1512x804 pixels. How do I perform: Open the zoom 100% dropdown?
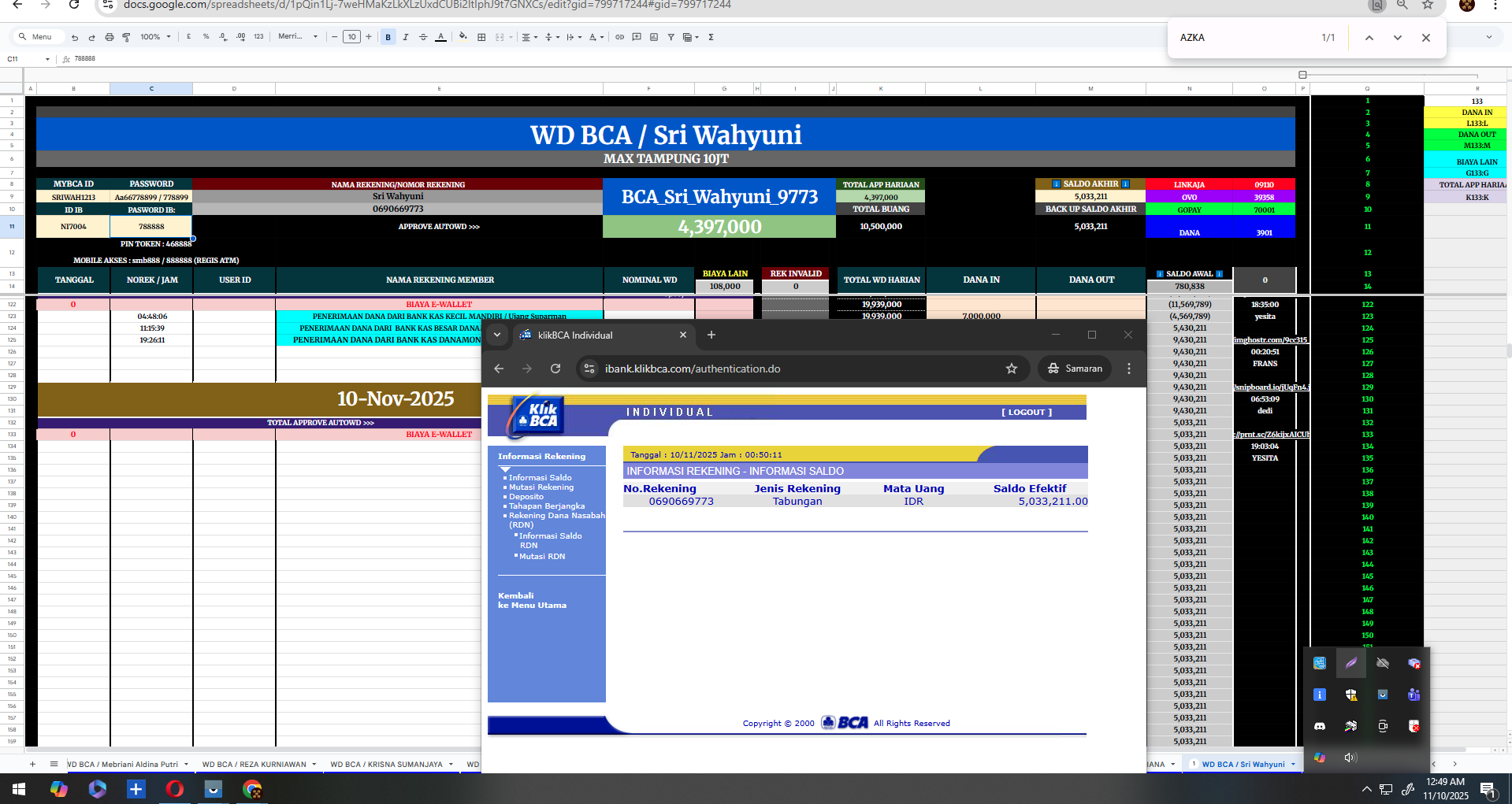(155, 37)
